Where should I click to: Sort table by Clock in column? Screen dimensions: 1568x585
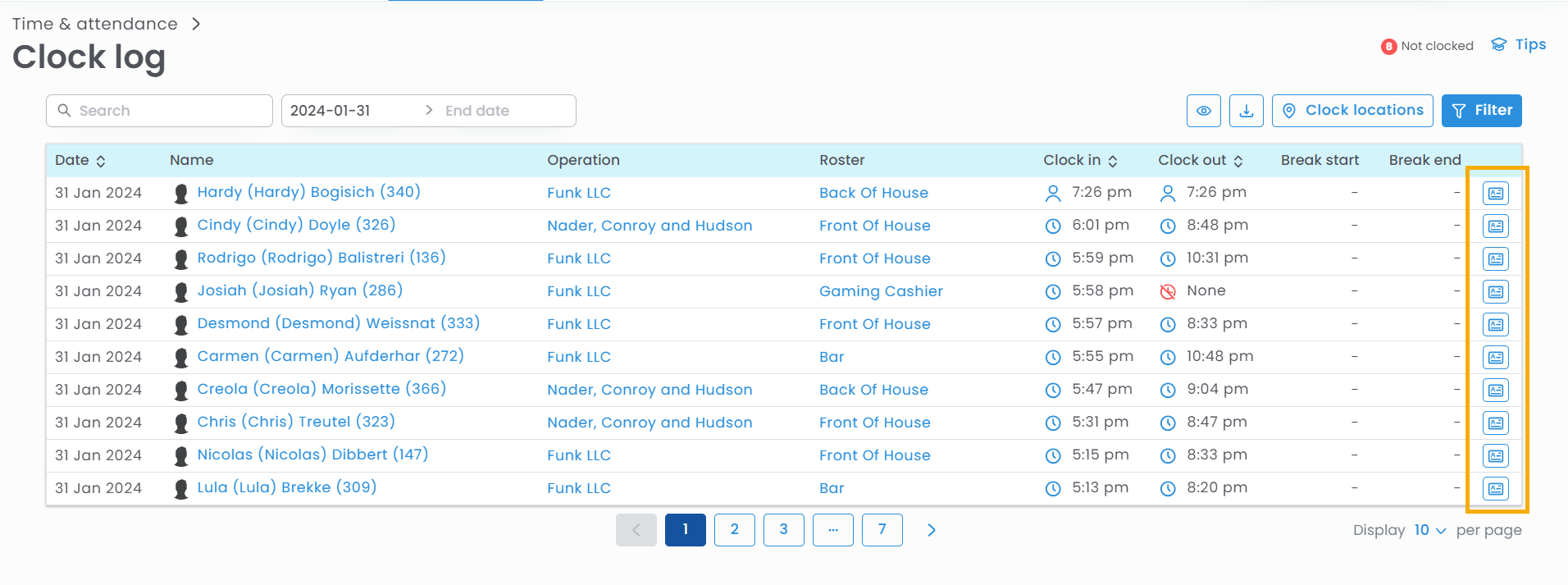(1112, 161)
